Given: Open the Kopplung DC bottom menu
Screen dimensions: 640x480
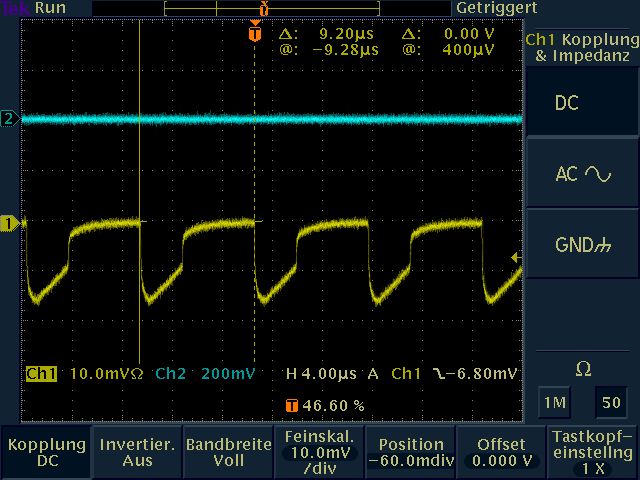Looking at the screenshot, I should tap(45, 452).
